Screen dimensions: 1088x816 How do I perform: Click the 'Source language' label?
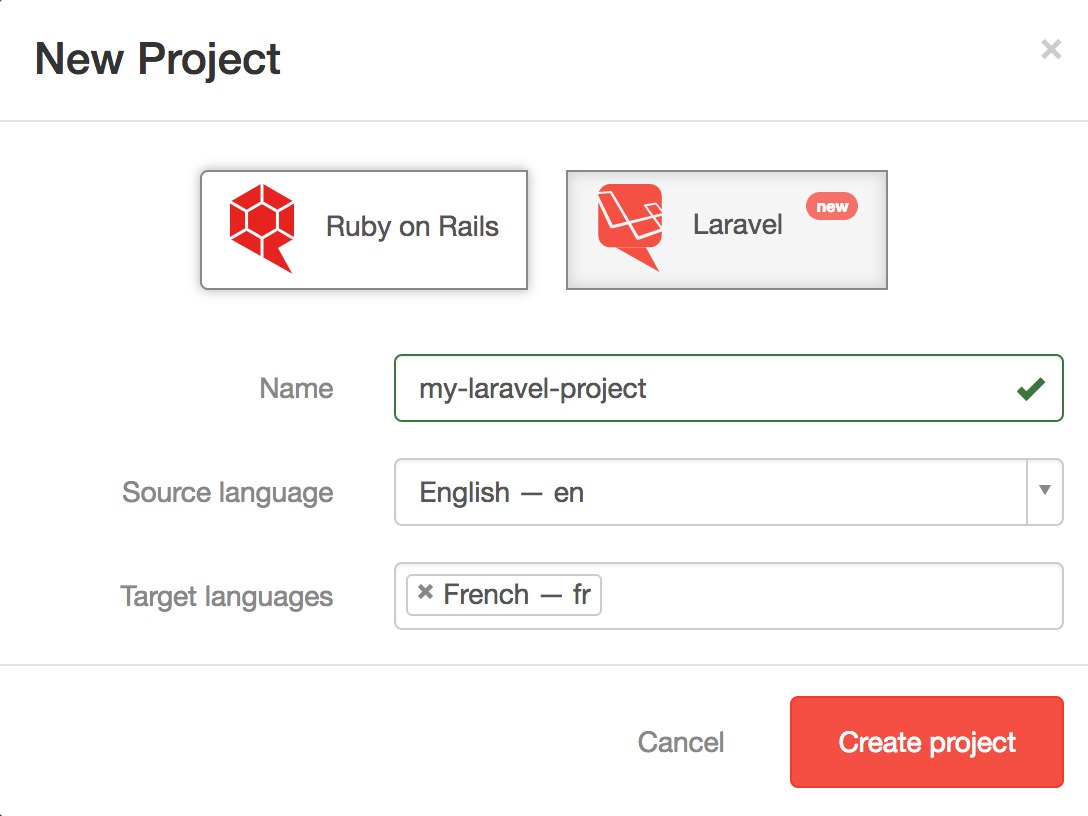click(x=228, y=493)
